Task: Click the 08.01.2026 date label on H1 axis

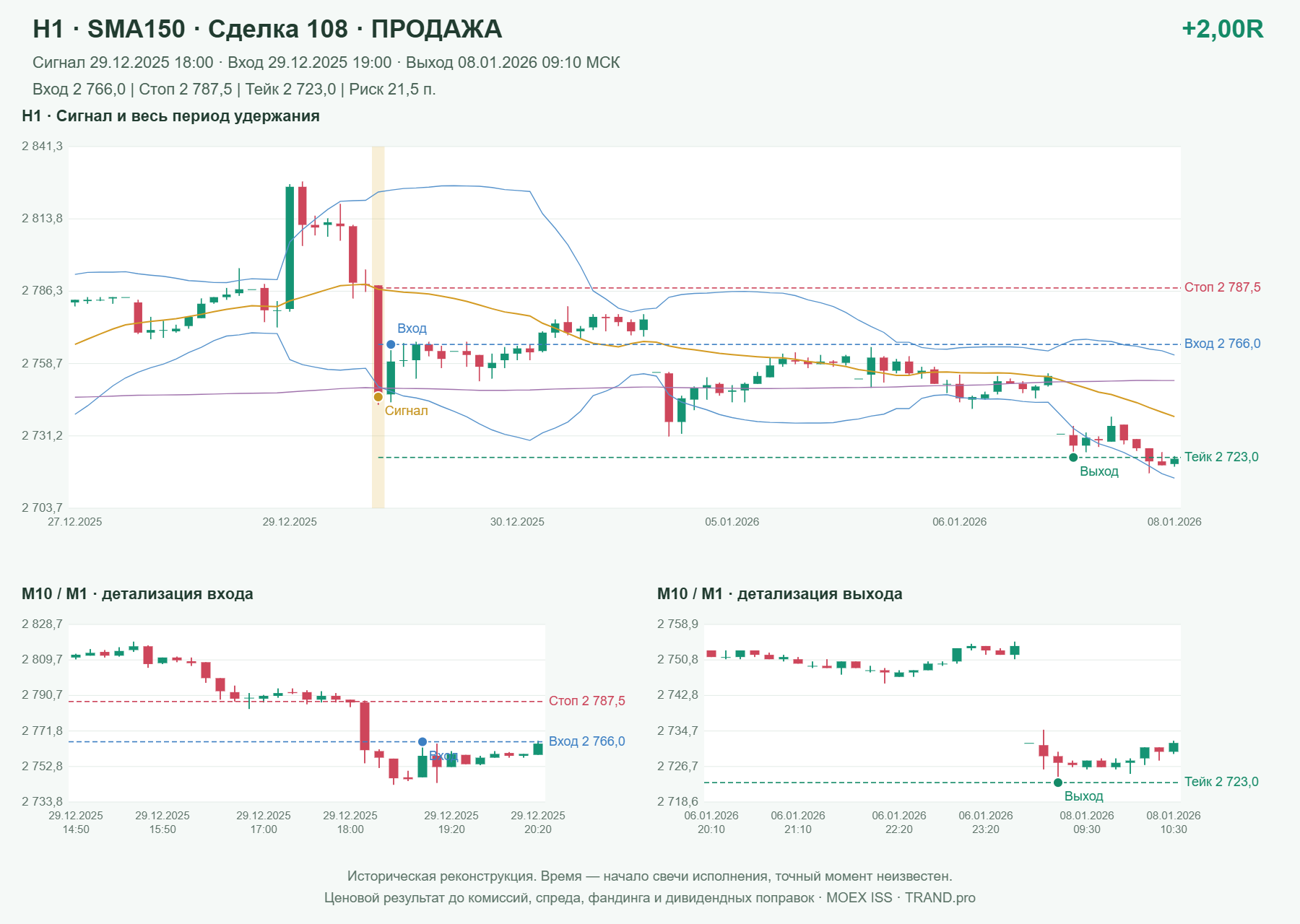Action: 1174,522
